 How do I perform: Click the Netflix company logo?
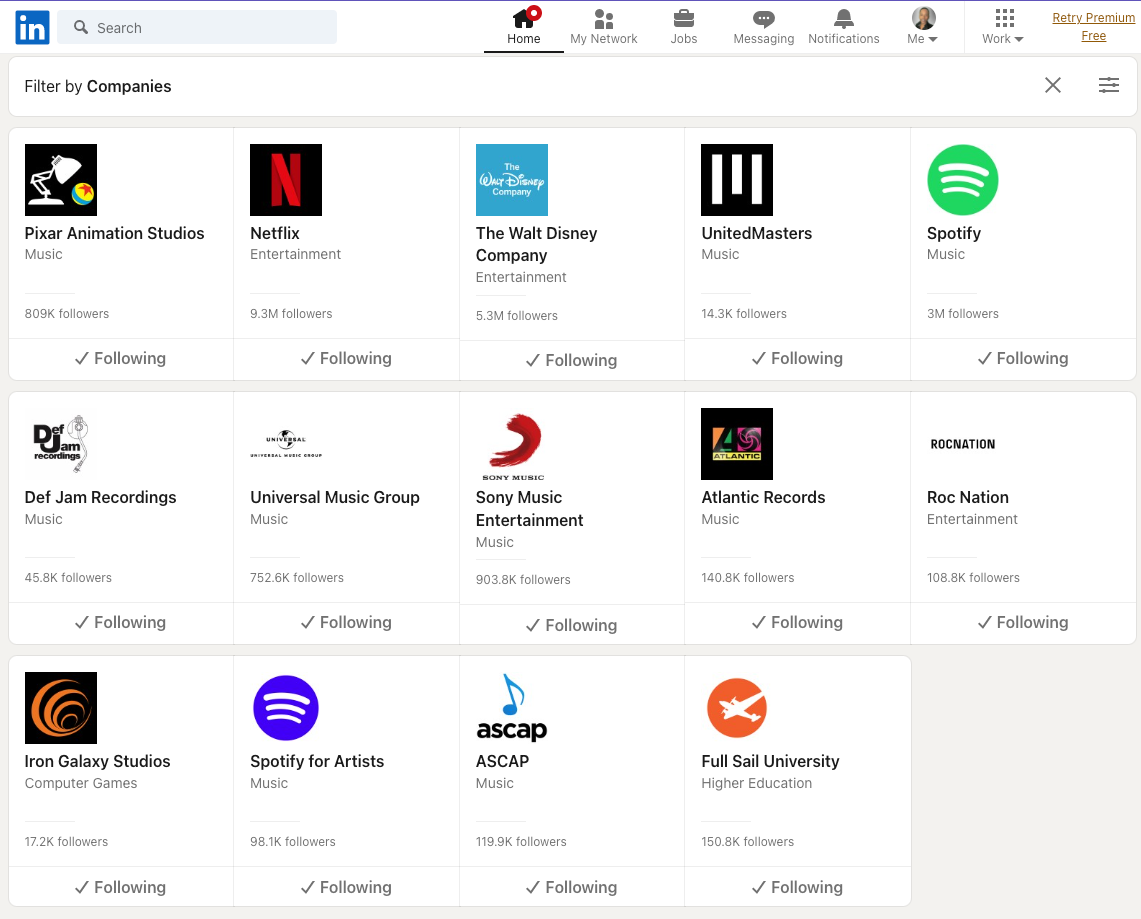(286, 180)
